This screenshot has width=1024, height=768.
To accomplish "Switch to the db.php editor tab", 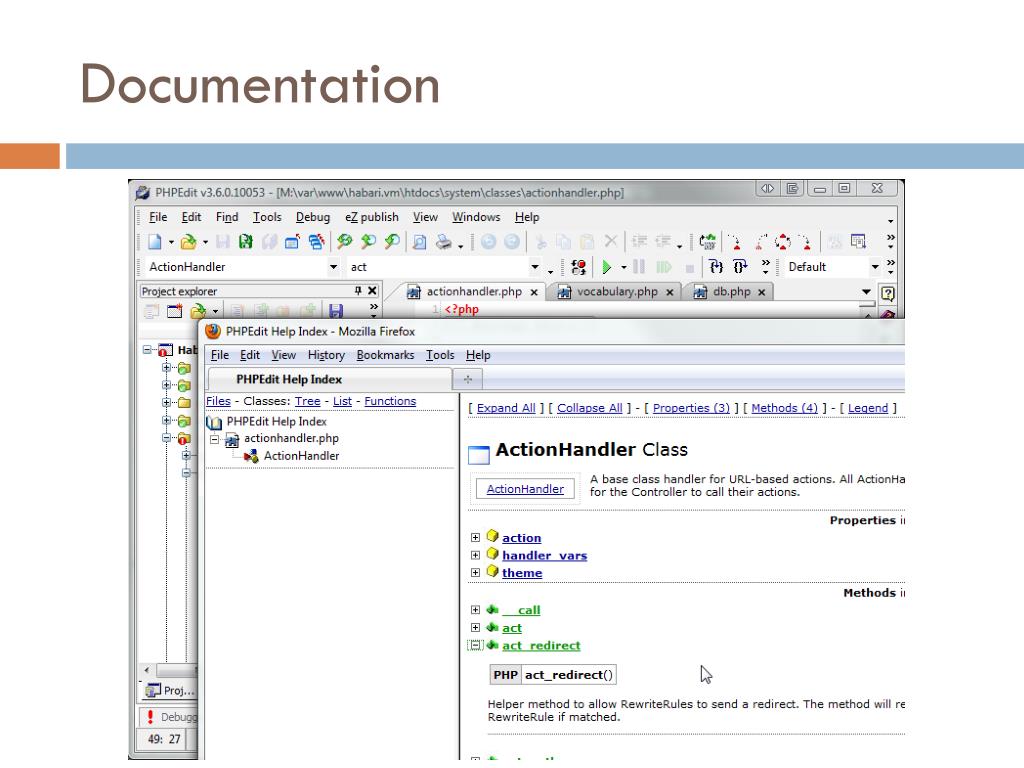I will [731, 292].
